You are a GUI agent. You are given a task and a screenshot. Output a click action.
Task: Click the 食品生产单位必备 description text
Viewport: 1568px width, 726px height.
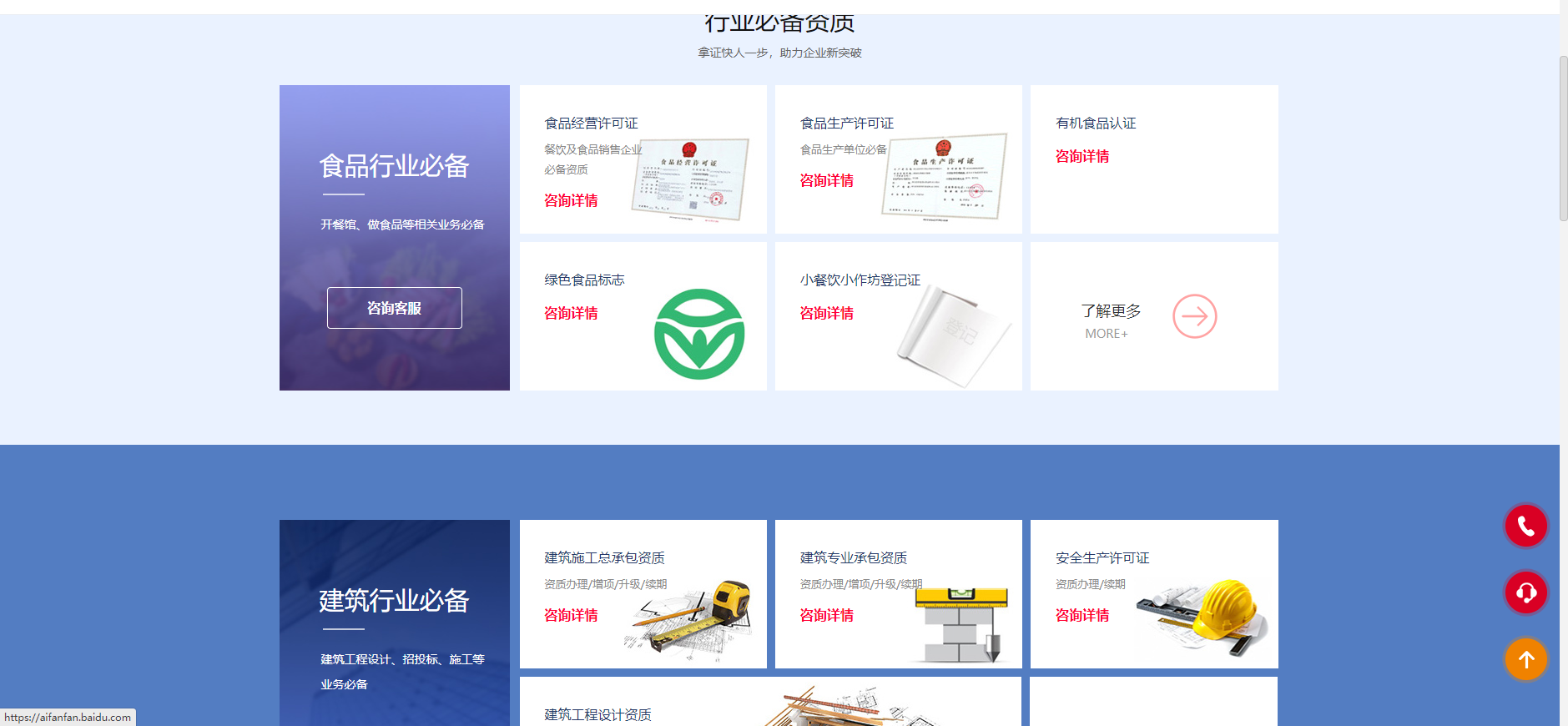coord(843,149)
